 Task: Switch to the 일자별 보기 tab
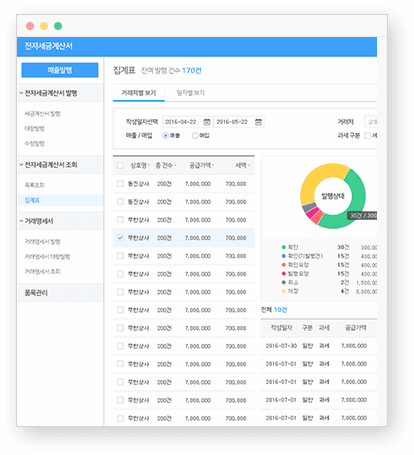point(191,93)
